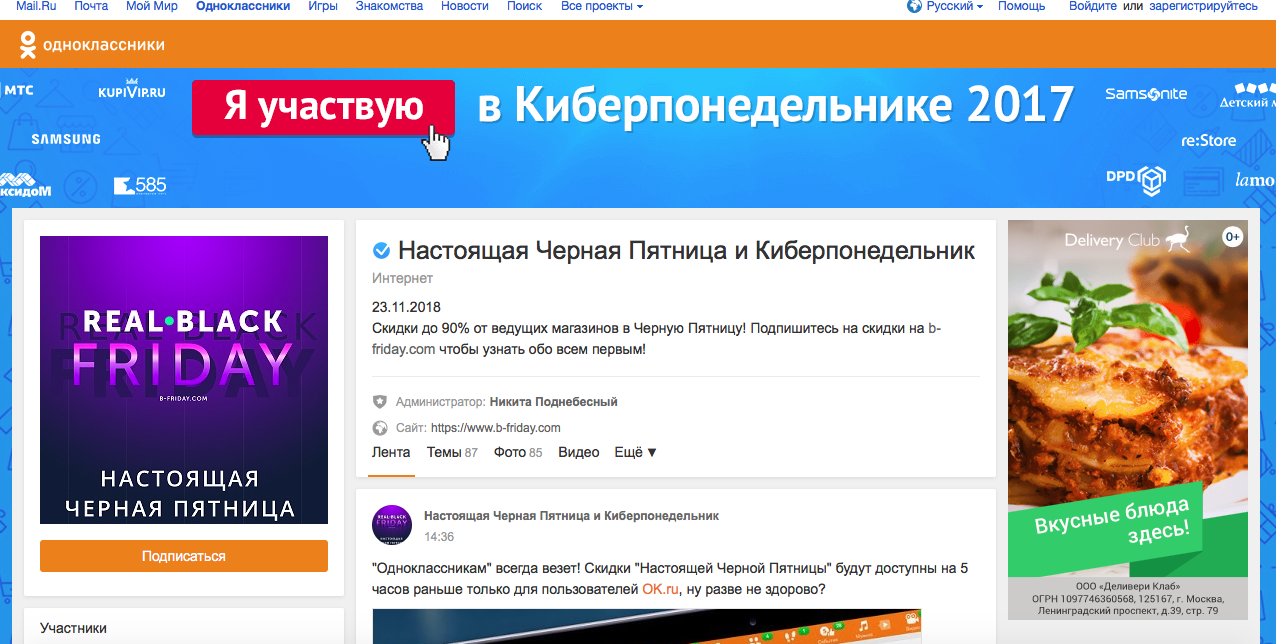
Task: Click the МТС logo in banner
Action: pyautogui.click(x=17, y=90)
